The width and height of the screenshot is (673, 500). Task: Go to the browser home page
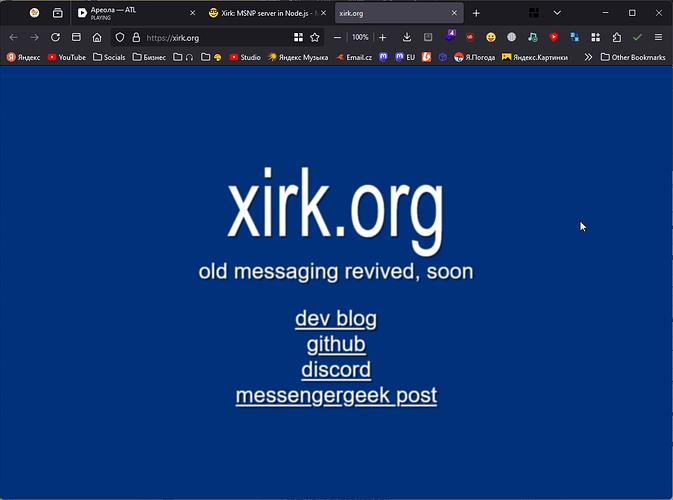click(x=97, y=38)
